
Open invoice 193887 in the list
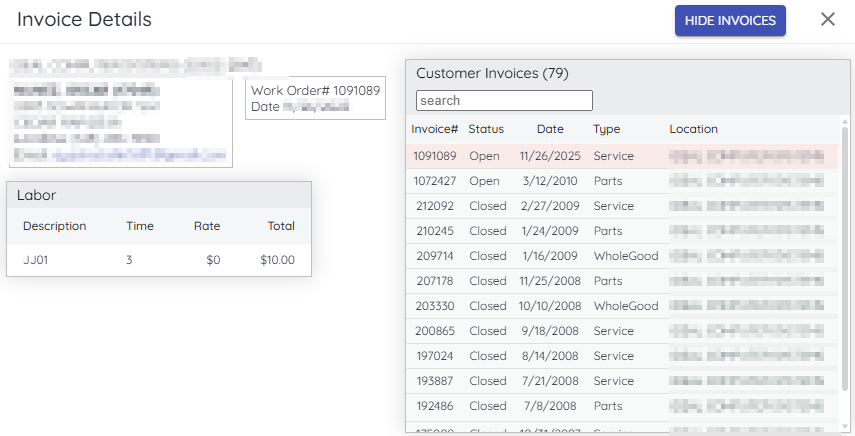click(x=435, y=381)
